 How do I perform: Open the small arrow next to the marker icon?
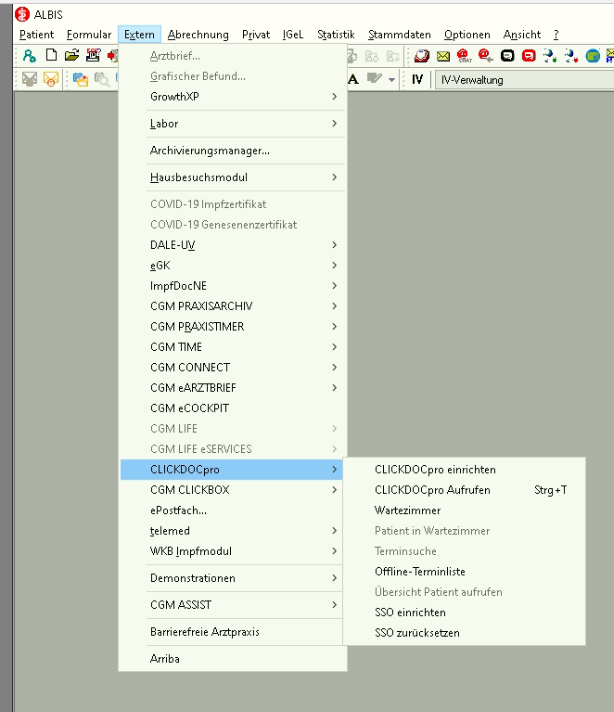[x=391, y=80]
